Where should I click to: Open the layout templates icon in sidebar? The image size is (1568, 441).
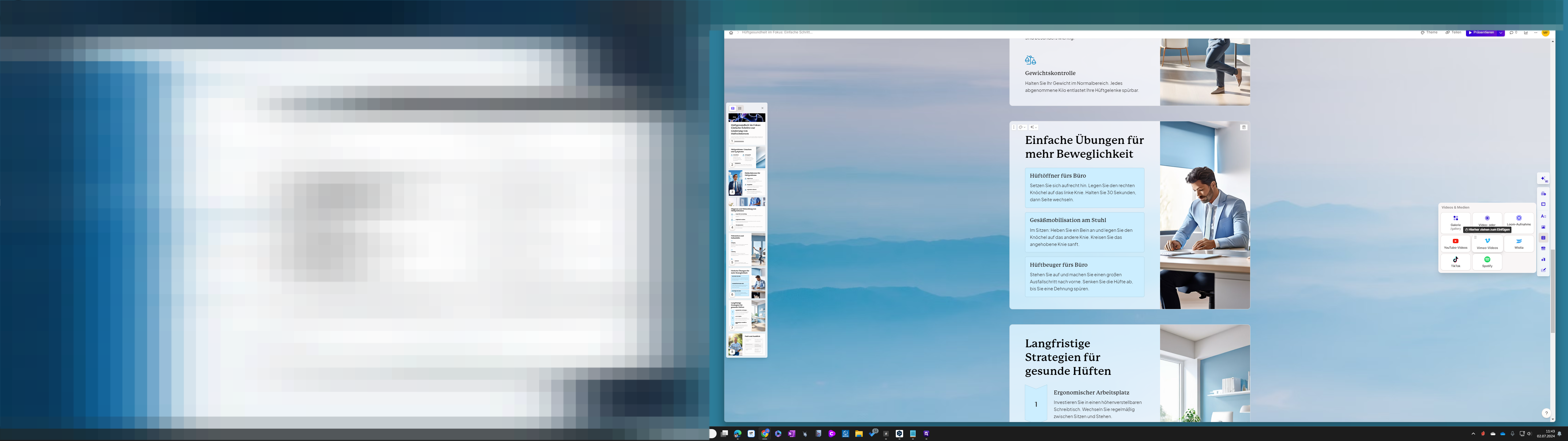pos(1543,205)
